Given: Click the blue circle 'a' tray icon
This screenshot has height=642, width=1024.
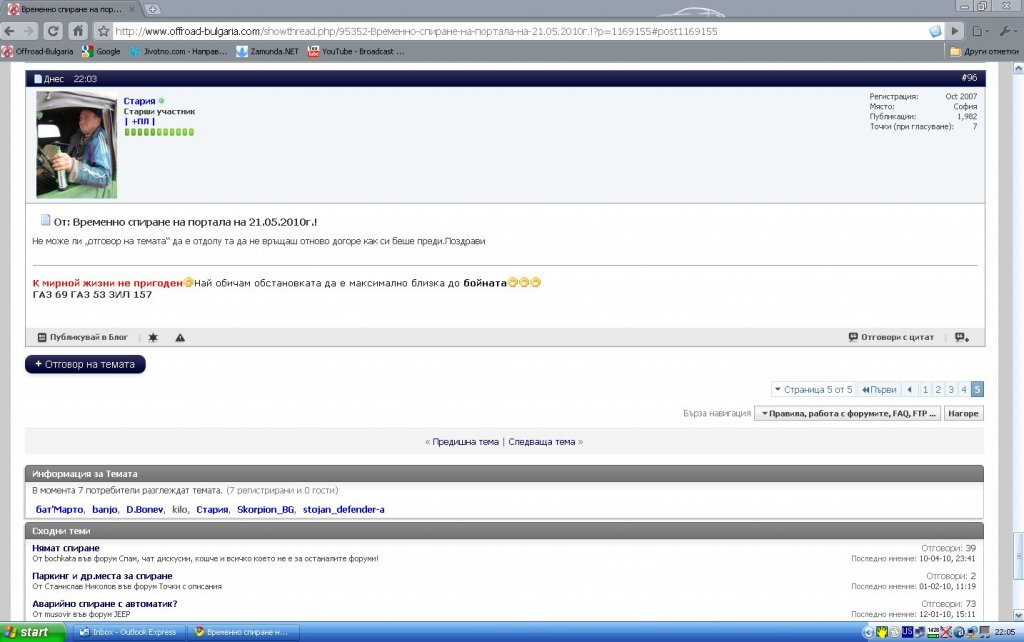Looking at the screenshot, I should coord(959,632).
